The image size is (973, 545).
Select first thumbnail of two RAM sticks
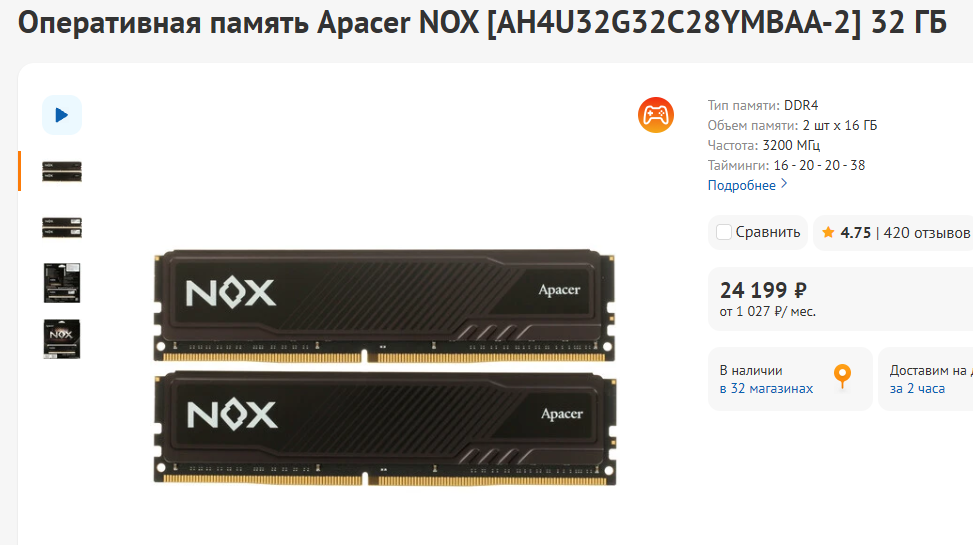[x=61, y=171]
